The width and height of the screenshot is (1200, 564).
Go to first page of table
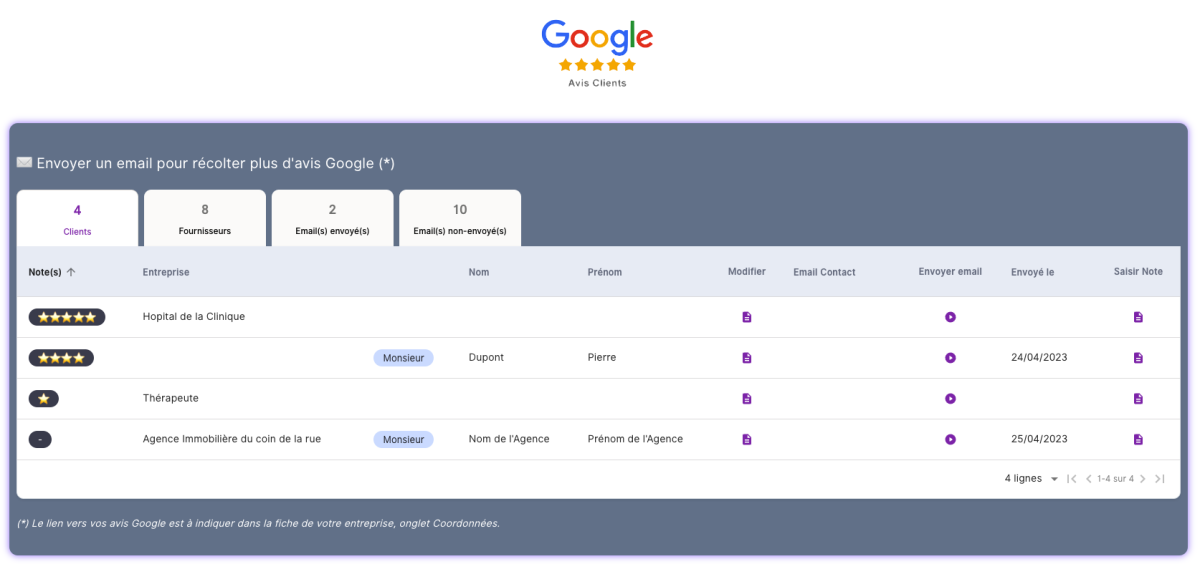click(1072, 479)
